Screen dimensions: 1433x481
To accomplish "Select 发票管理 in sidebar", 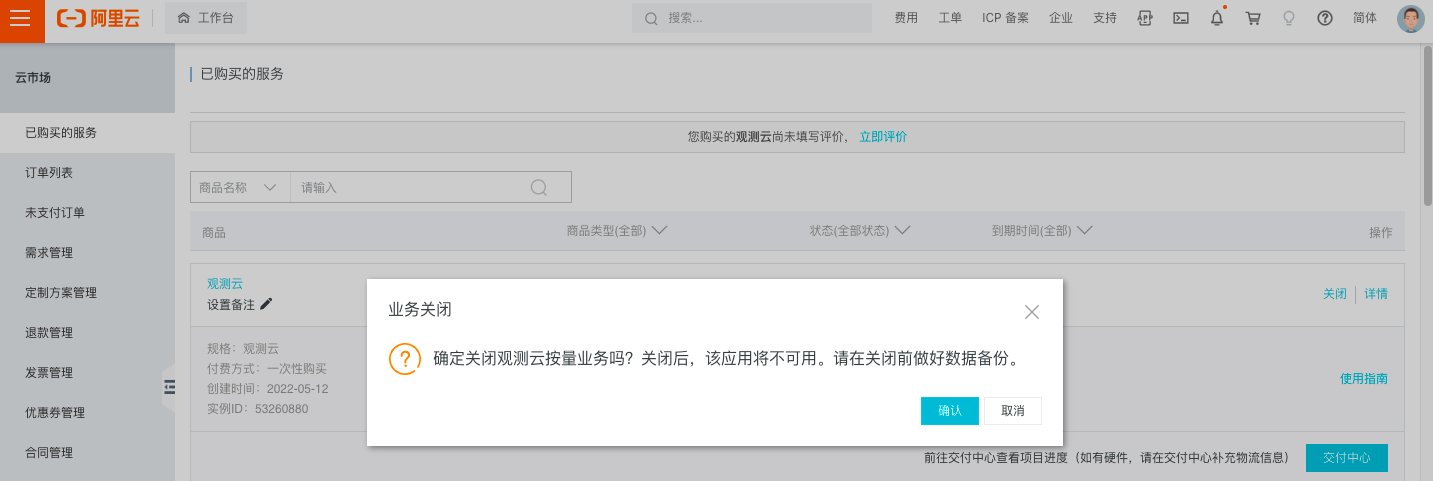I will pyautogui.click(x=87, y=372).
